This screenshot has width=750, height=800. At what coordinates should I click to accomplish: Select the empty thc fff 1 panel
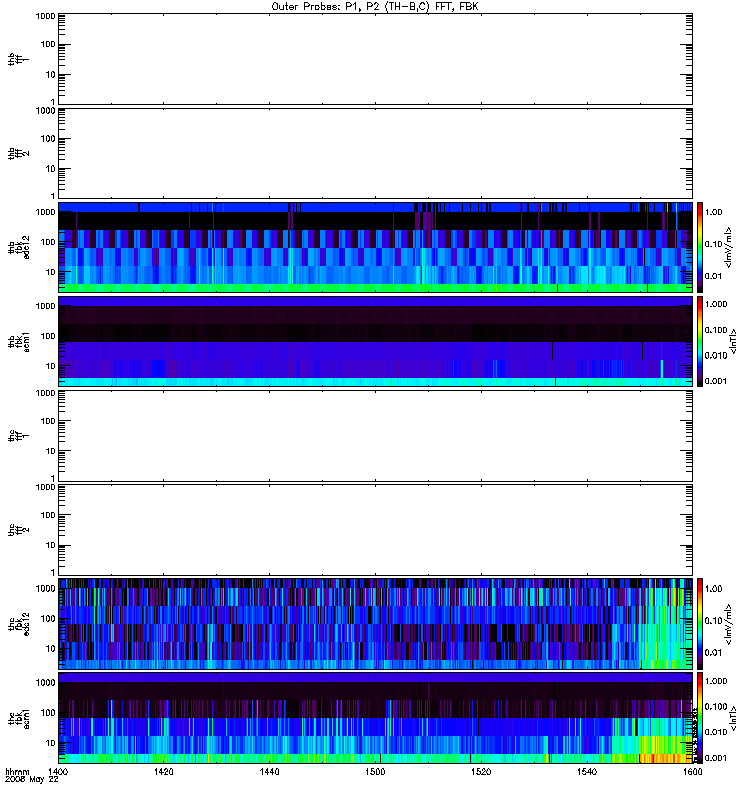pos(375,436)
